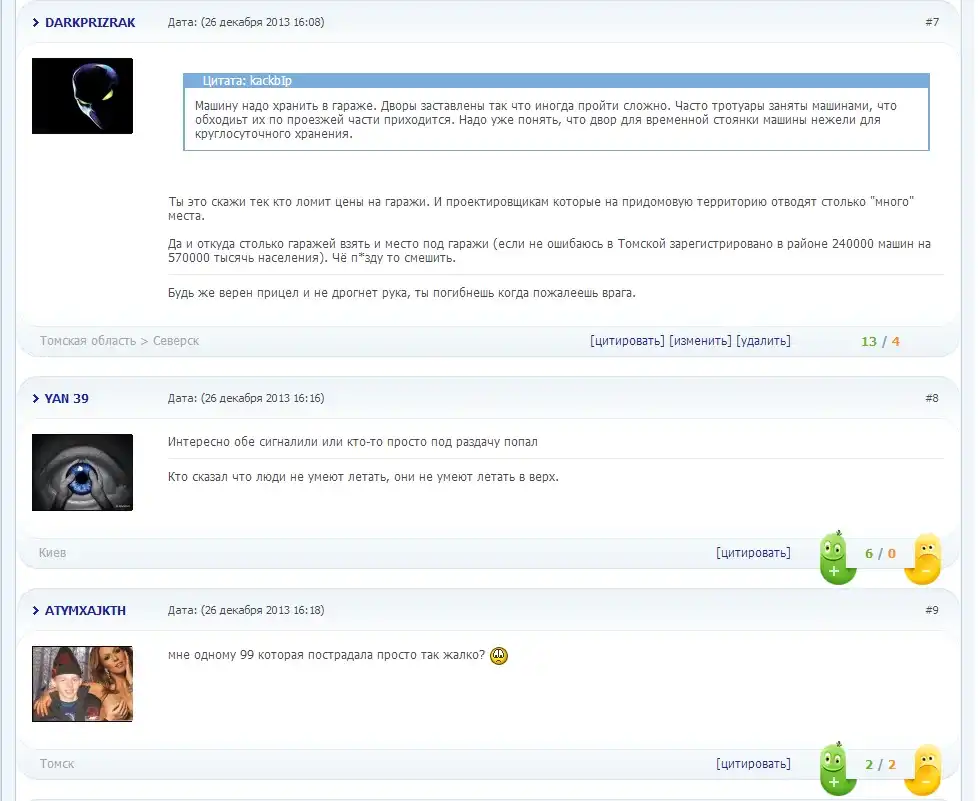Quote YAN 39's post via [цитировать]

(753, 553)
